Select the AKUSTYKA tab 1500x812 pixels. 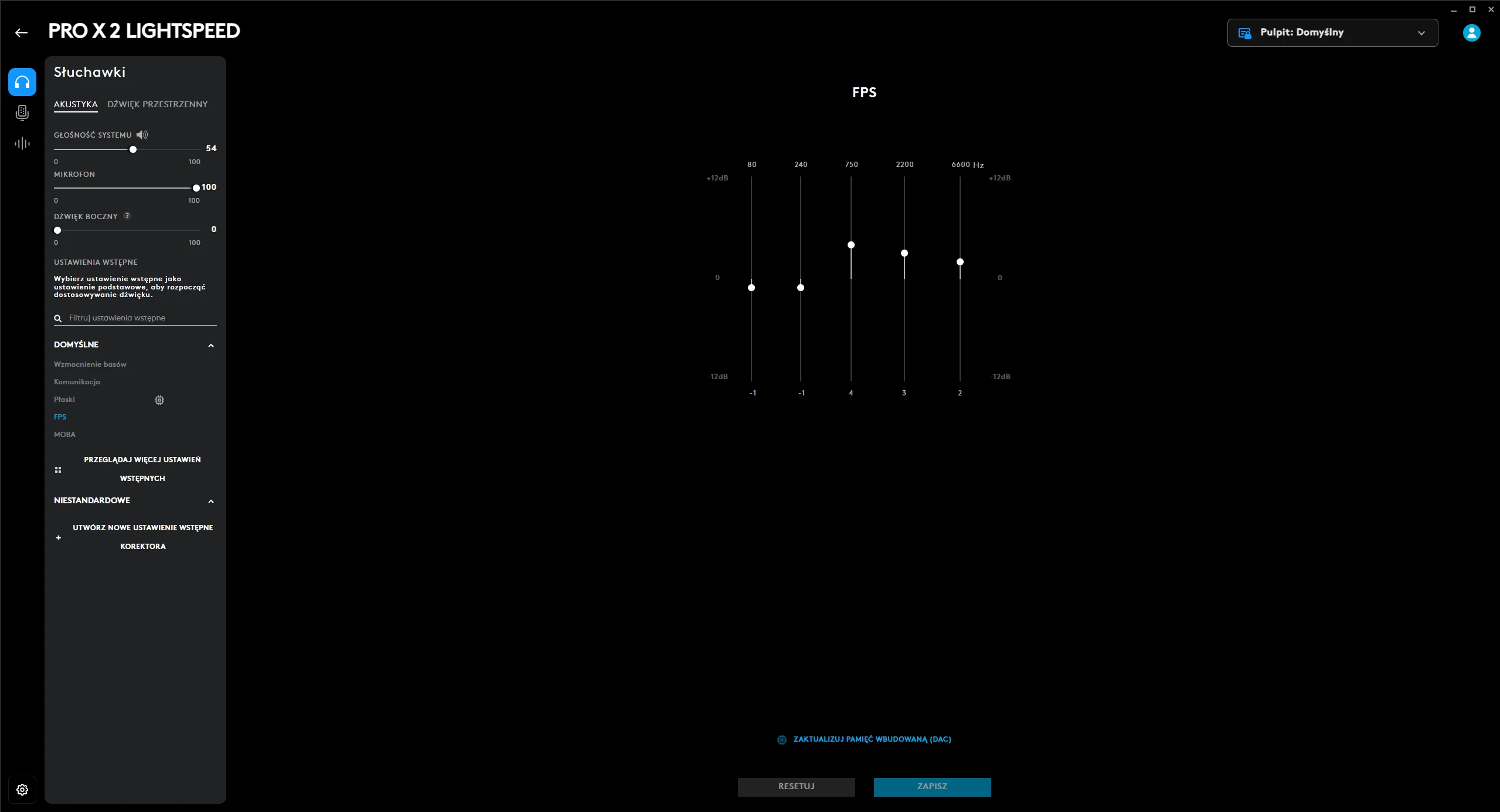point(76,104)
